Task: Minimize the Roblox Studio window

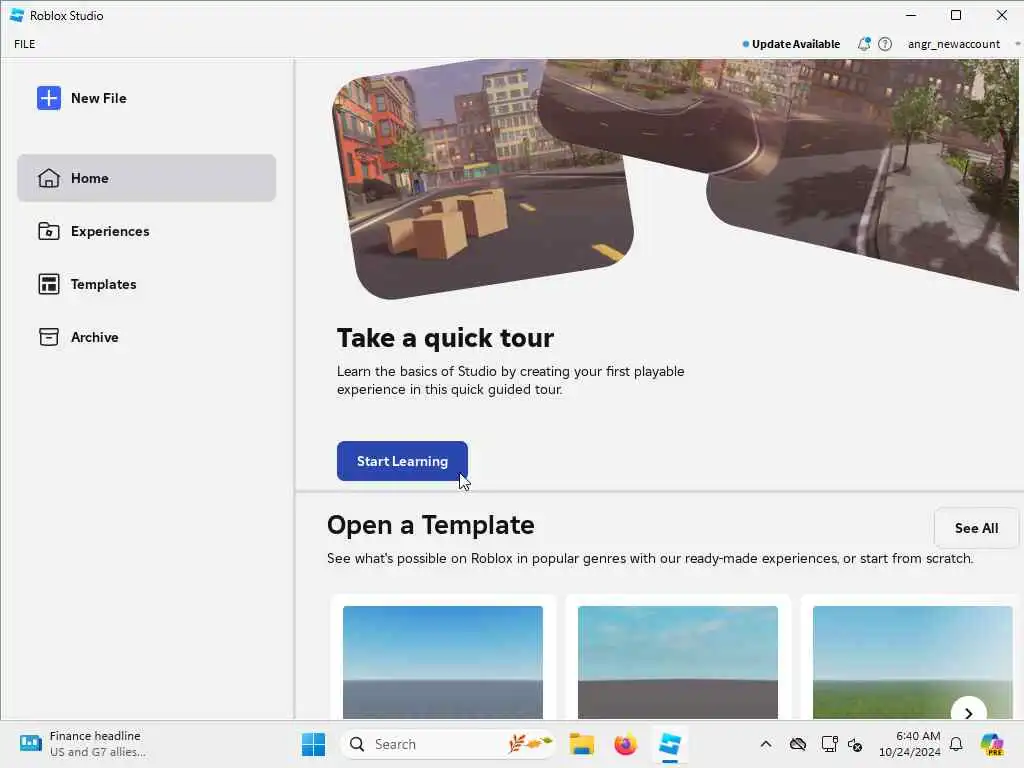Action: click(911, 15)
